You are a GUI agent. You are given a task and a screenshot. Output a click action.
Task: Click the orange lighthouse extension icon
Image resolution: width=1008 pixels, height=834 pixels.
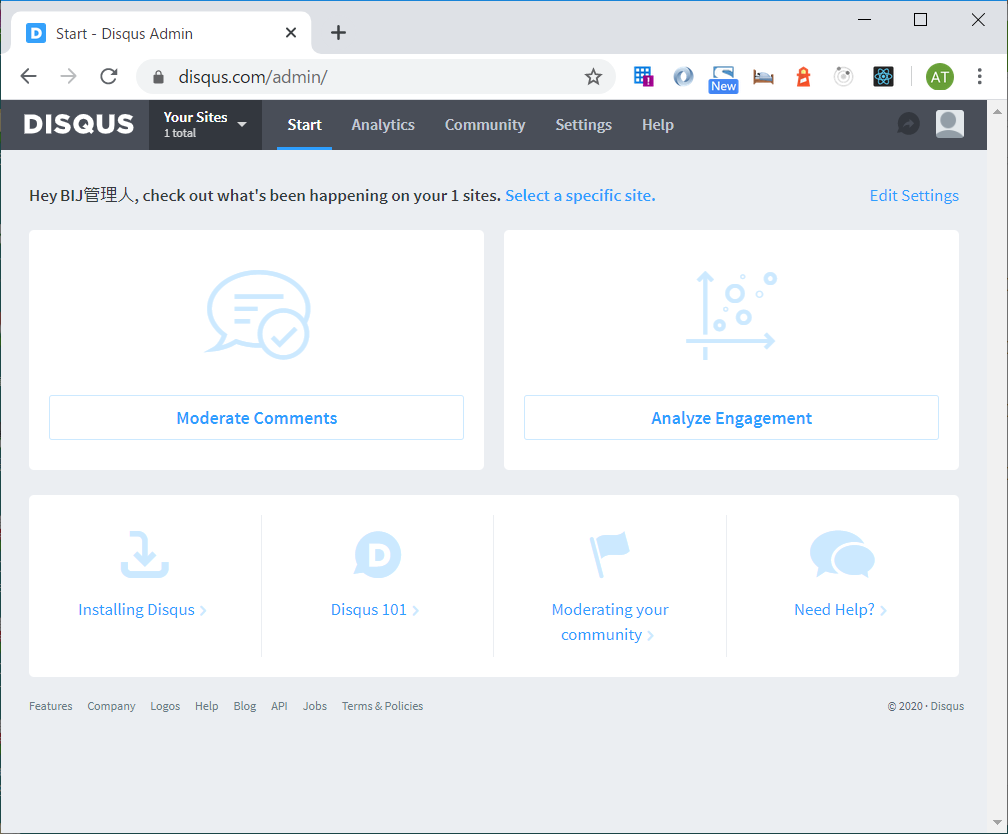point(803,77)
